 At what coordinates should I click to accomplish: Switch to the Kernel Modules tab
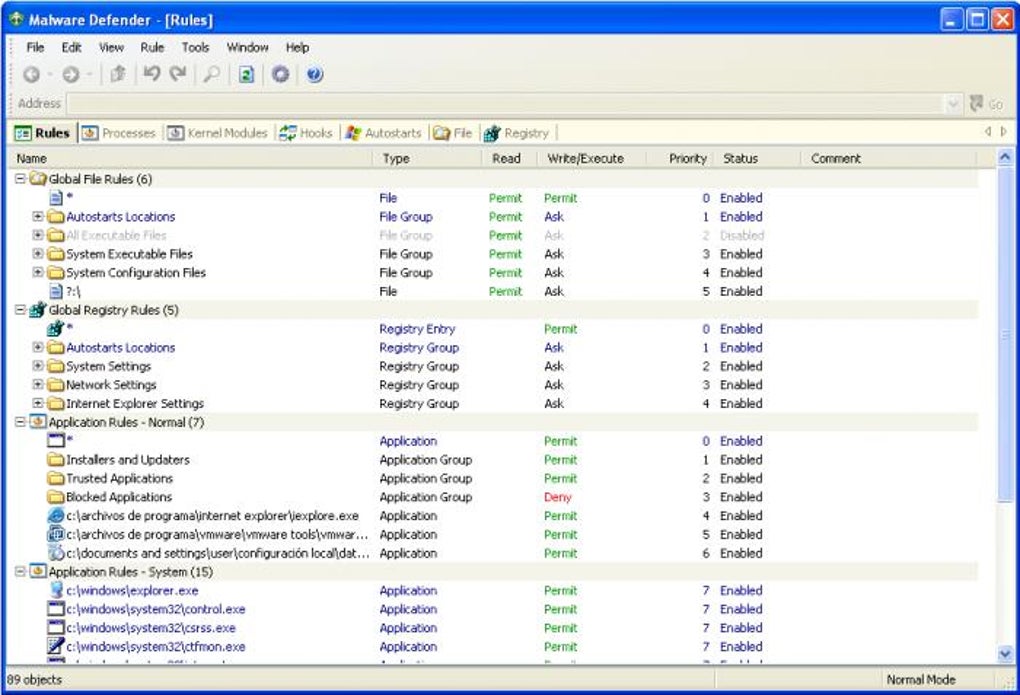click(218, 133)
